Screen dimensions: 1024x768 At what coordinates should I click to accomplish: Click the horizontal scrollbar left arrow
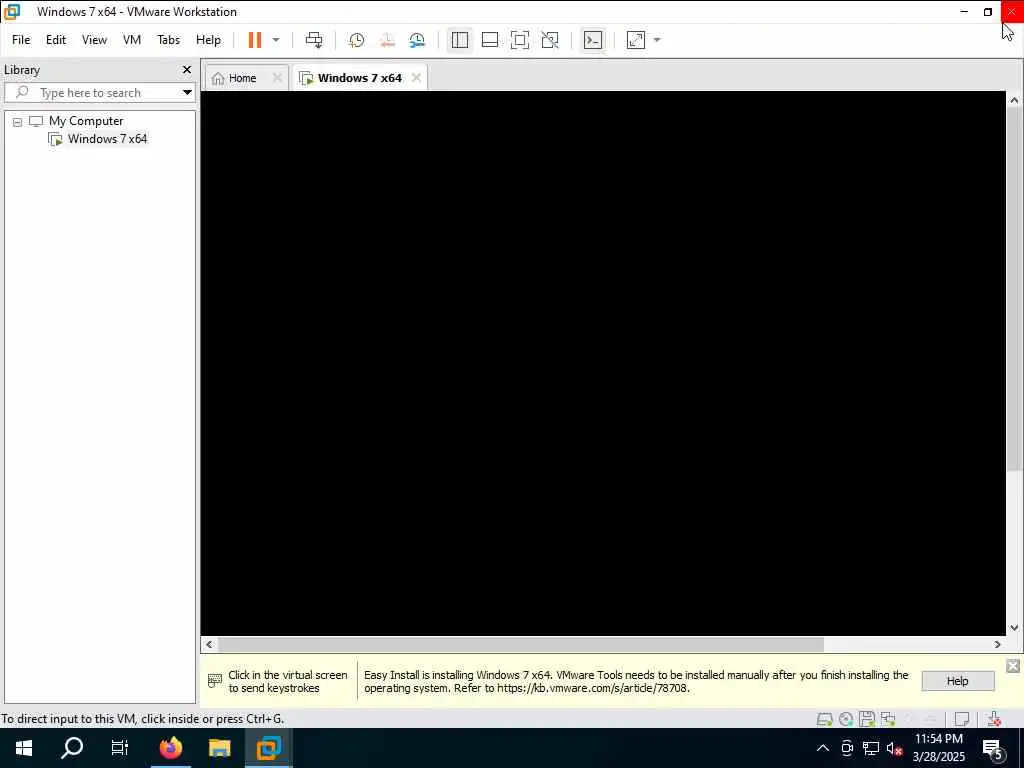pyautogui.click(x=209, y=645)
